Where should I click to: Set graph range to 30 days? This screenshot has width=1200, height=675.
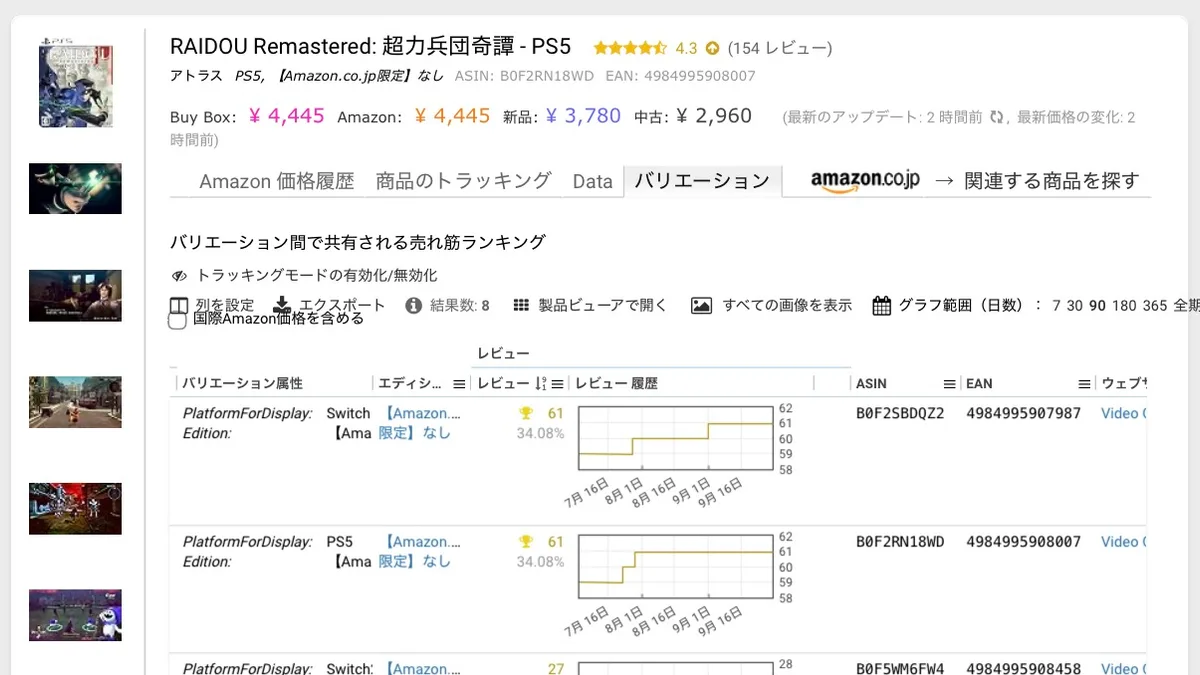click(x=1075, y=306)
